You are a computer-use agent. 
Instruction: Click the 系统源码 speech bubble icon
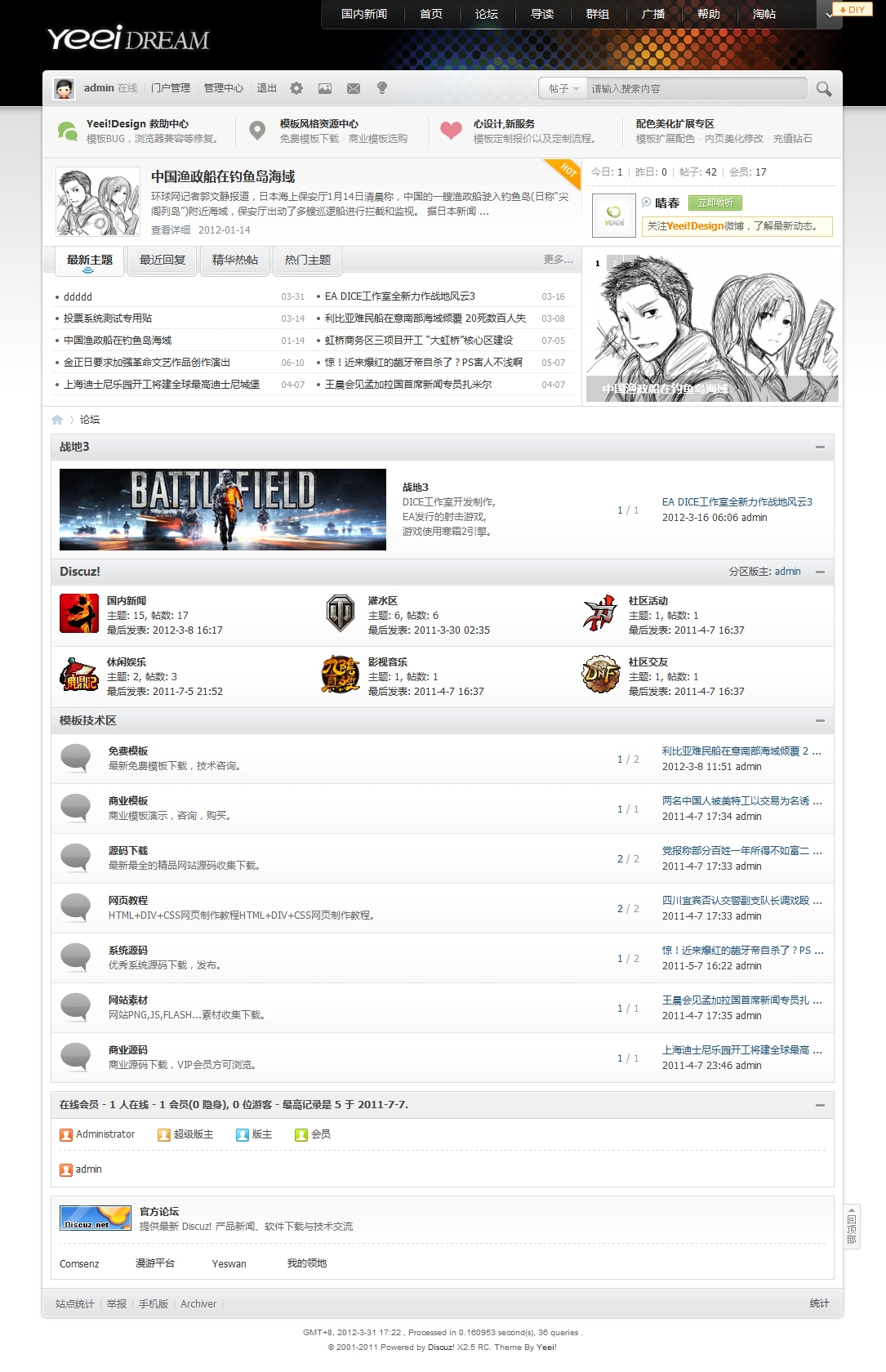point(76,957)
